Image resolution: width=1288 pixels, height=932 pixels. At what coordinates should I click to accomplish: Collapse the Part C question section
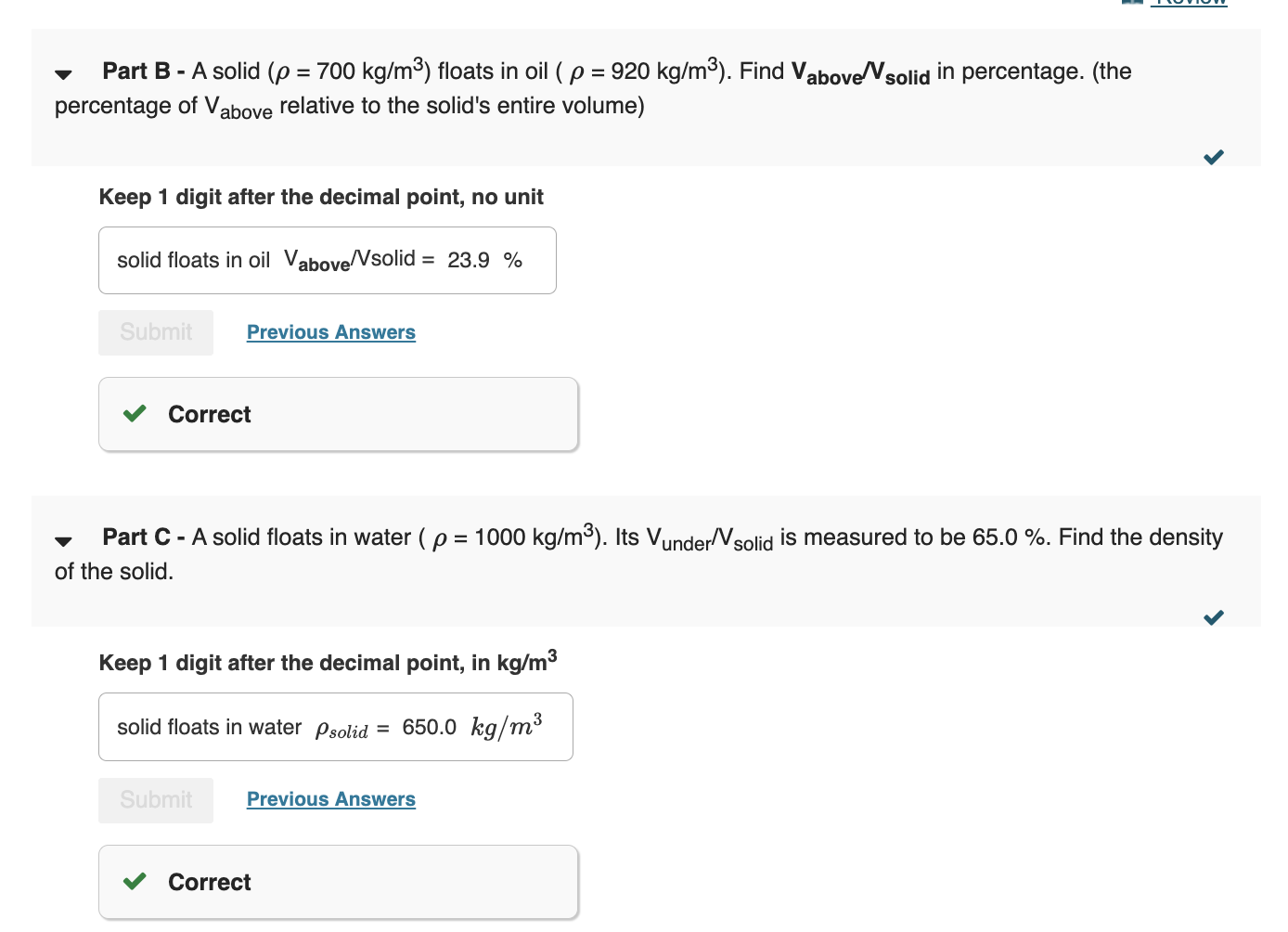[62, 540]
